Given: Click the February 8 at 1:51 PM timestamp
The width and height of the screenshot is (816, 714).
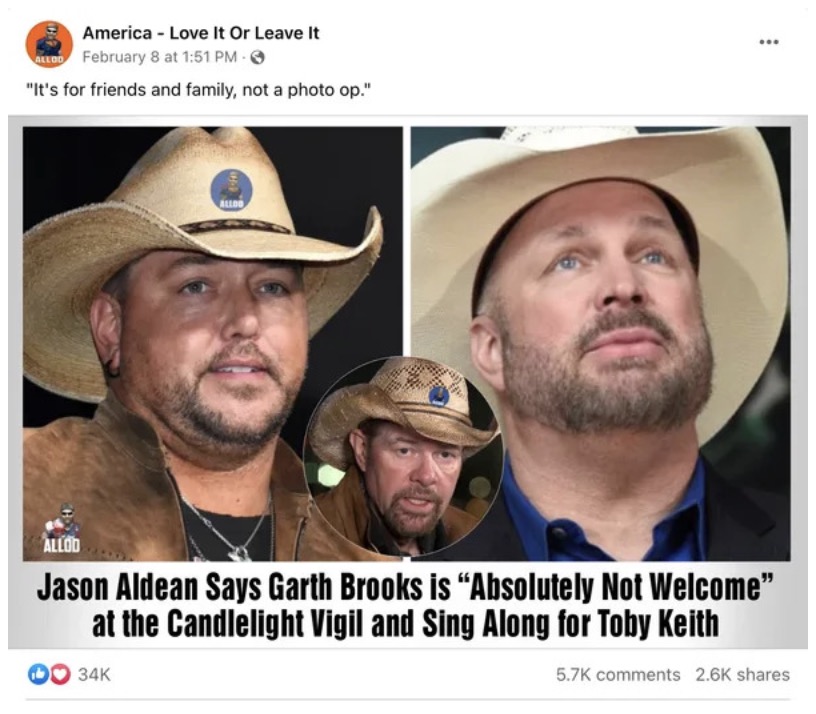Looking at the screenshot, I should click(x=160, y=57).
